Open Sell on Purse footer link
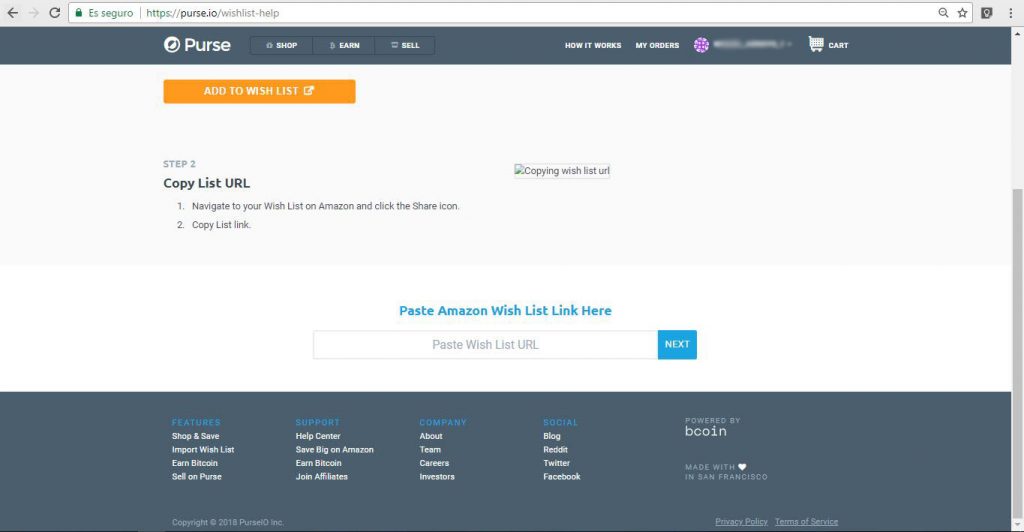 [197, 477]
